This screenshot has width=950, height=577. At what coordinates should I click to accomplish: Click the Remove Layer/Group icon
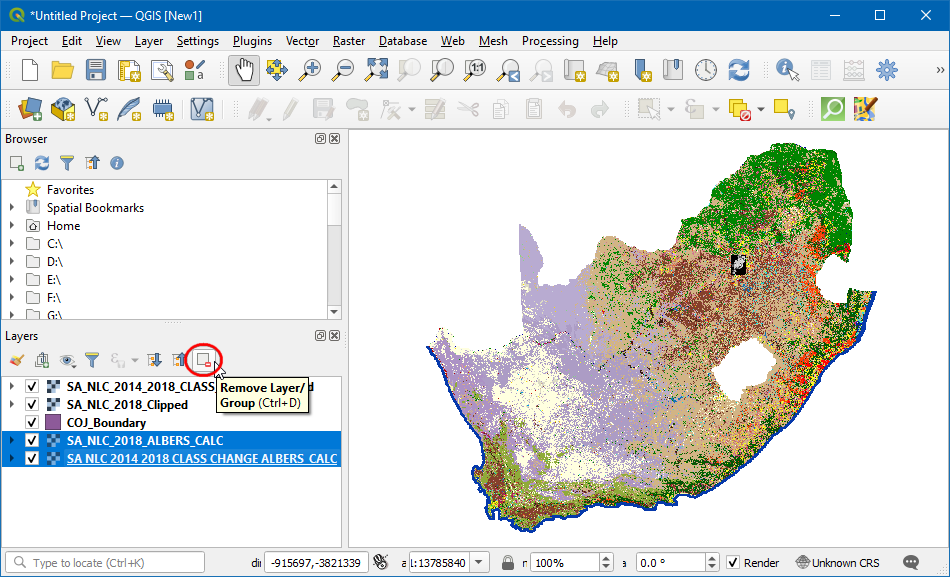click(204, 359)
